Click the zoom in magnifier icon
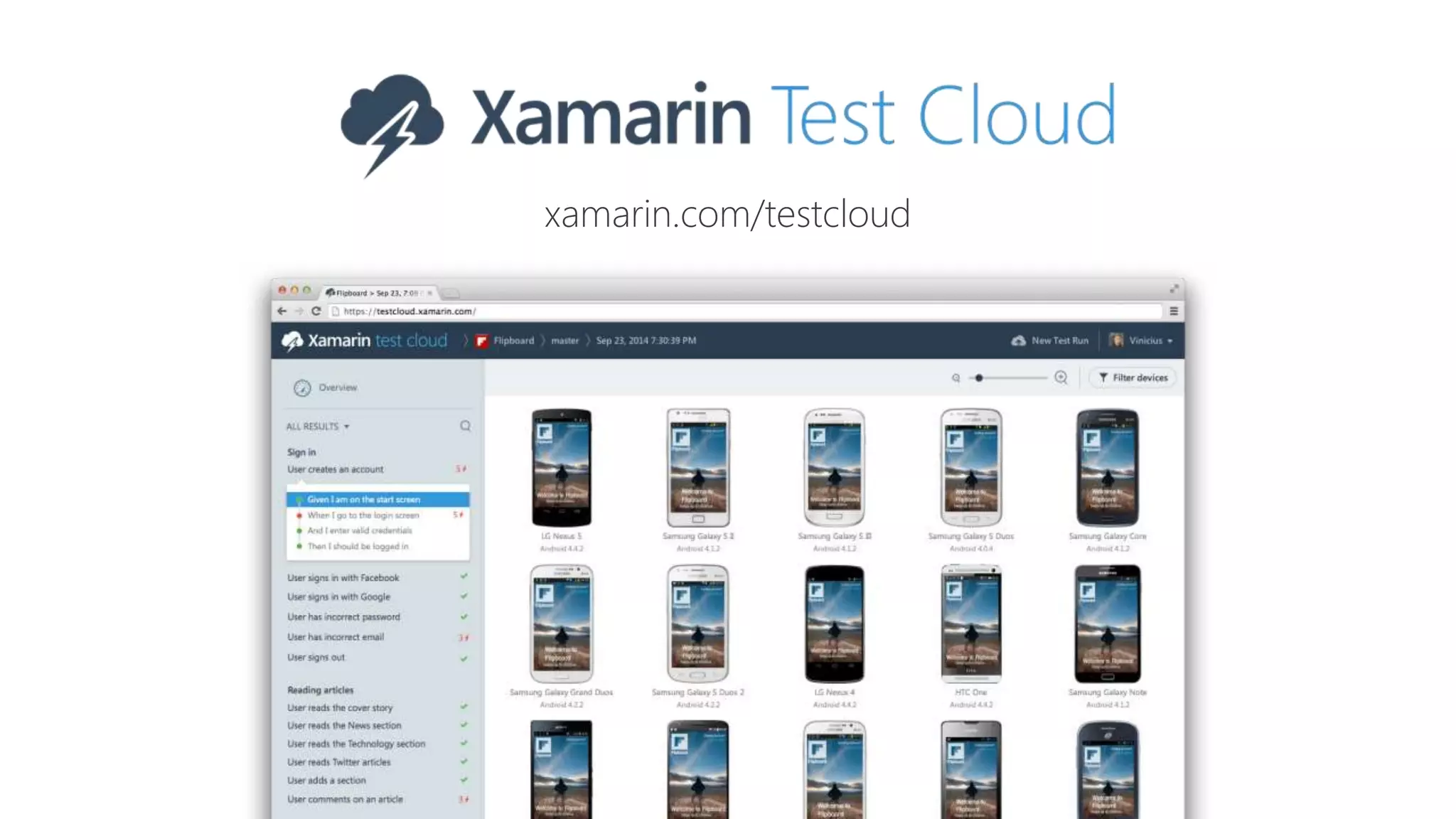Viewport: 1456px width, 819px height. click(1061, 378)
